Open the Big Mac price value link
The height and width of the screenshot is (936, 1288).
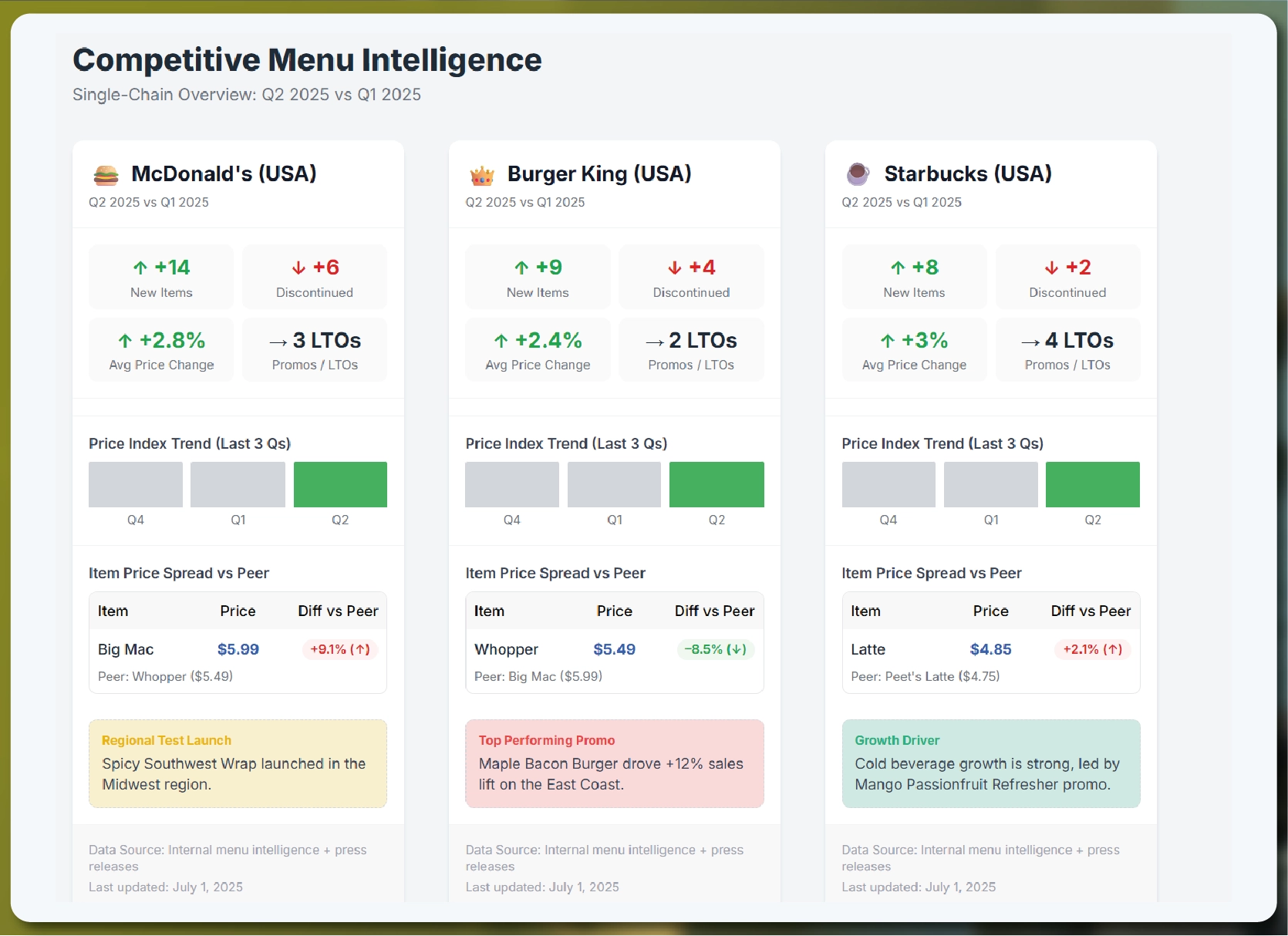[x=238, y=650]
